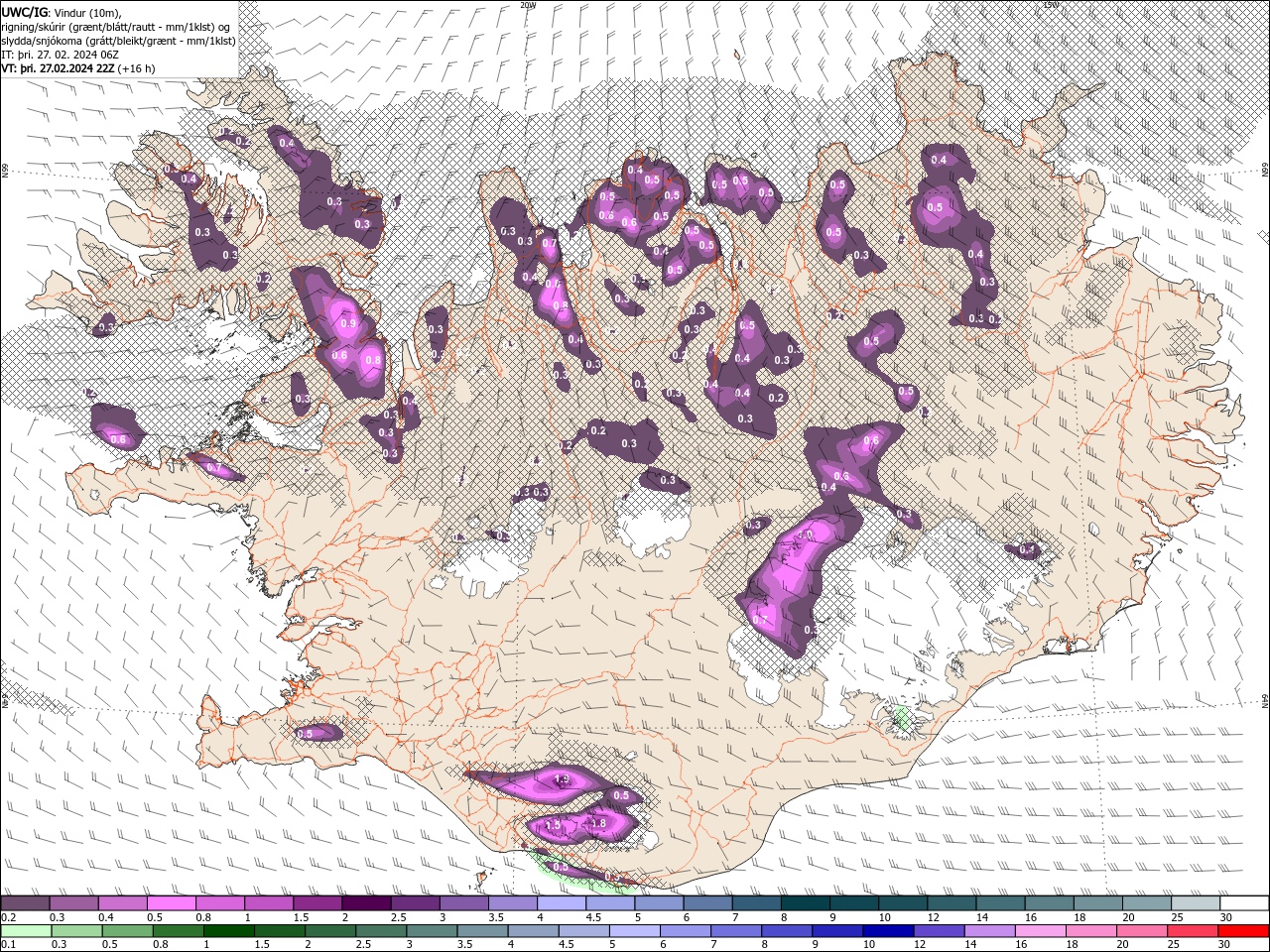The image size is (1270, 952).
Task: Select the darkest purple upper swatch between 2 and 2.5
Action: (x=366, y=903)
